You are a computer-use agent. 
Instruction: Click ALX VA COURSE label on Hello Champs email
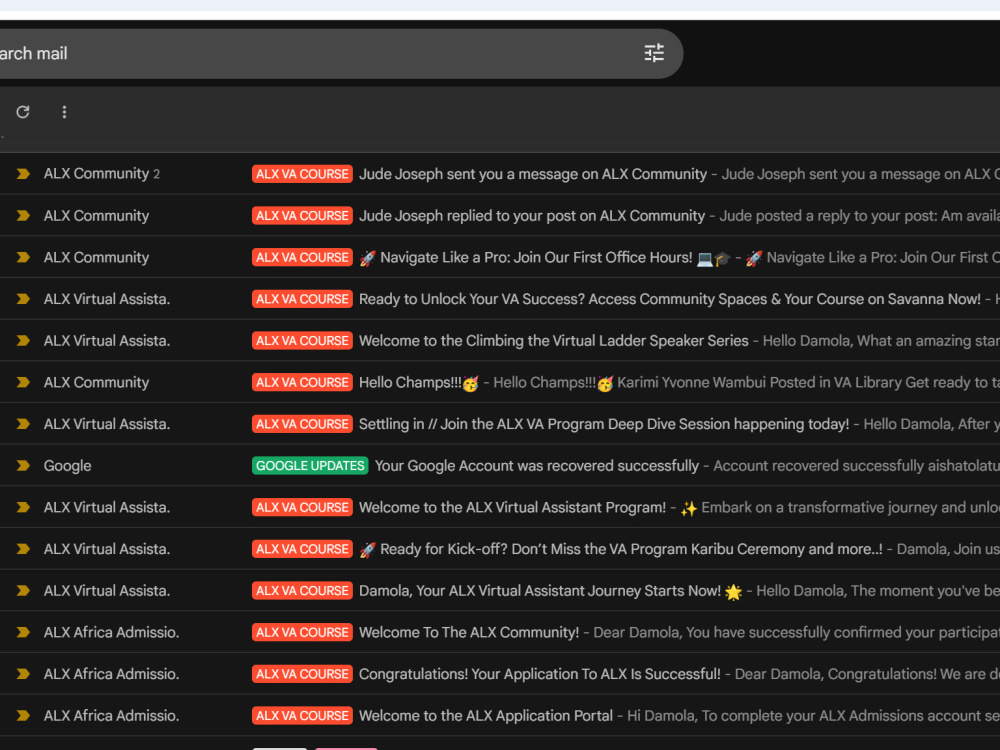[x=302, y=382]
